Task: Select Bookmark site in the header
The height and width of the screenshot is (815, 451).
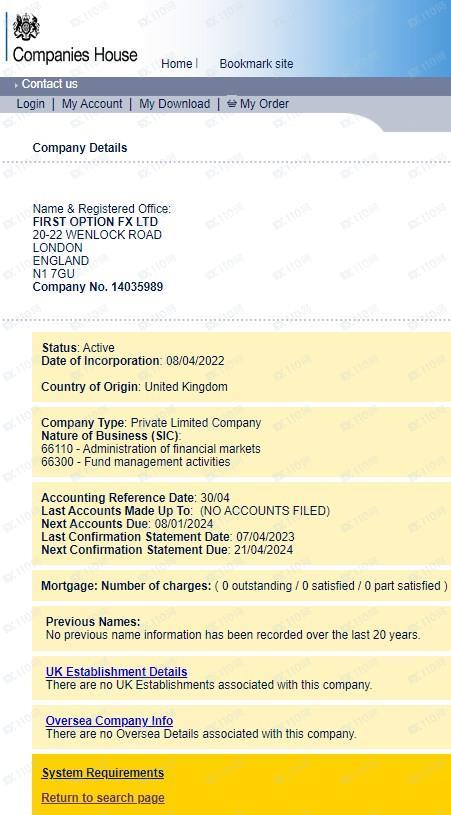Action: 256,63
